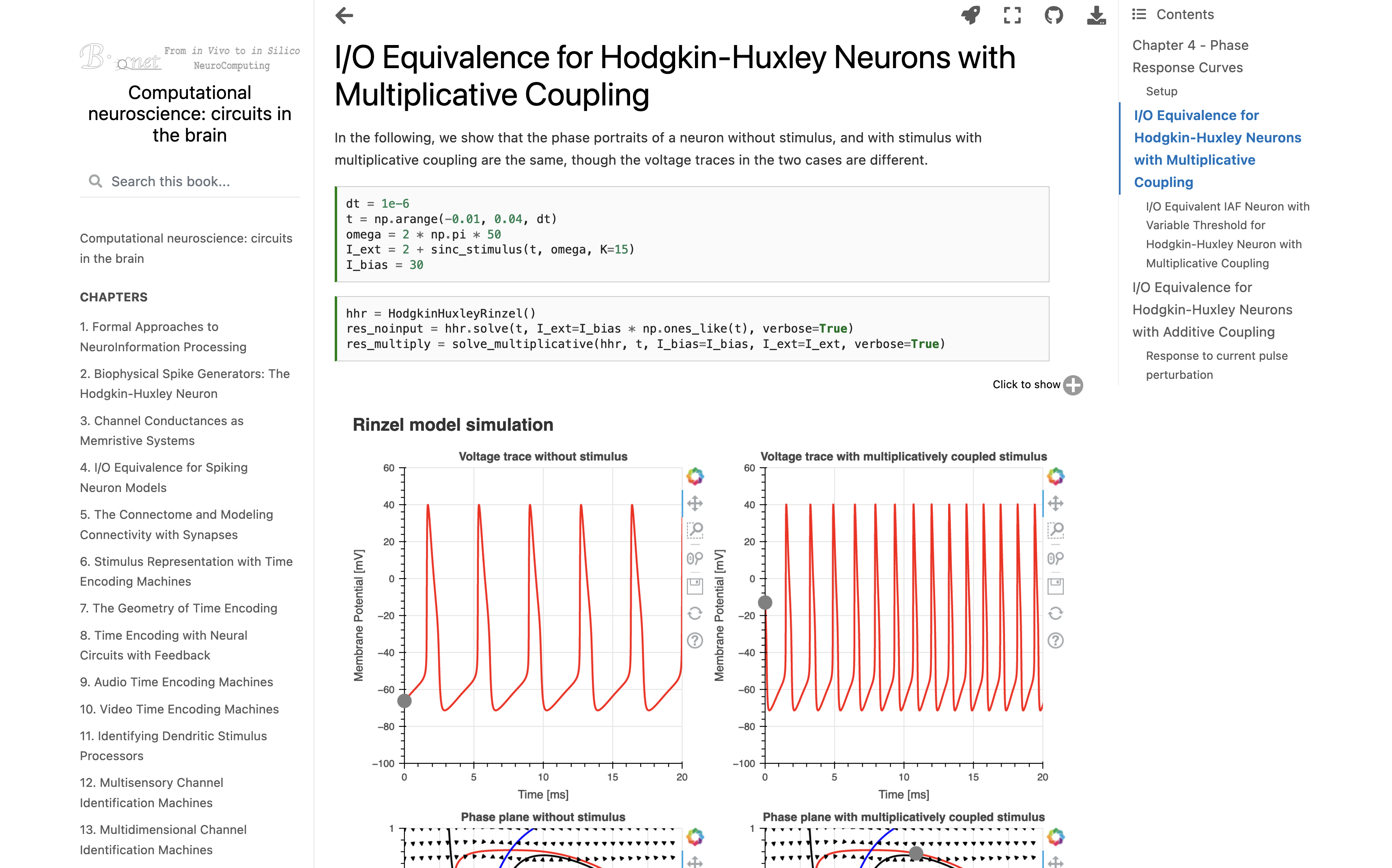Click the download page icon
Screen dimensions: 1392x868
click(1096, 15)
